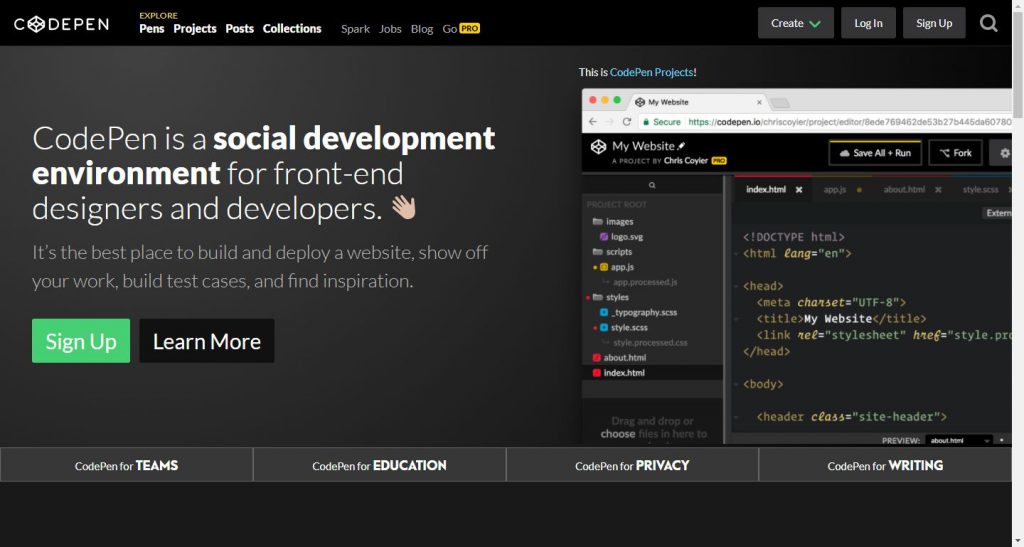
Task: Open CodePen for WRITING tab
Action: coord(885,465)
